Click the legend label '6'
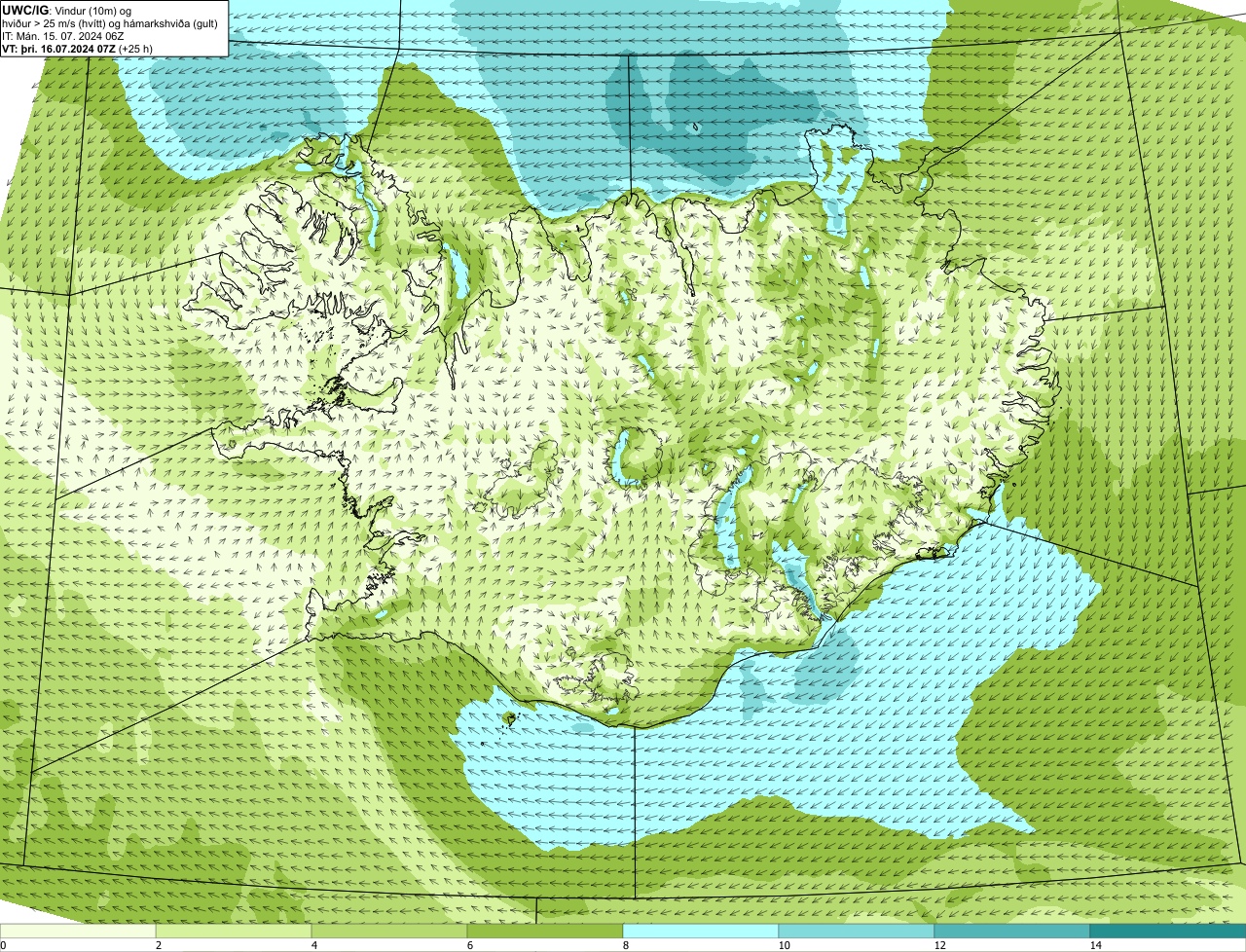The height and width of the screenshot is (952, 1246). pyautogui.click(x=469, y=945)
